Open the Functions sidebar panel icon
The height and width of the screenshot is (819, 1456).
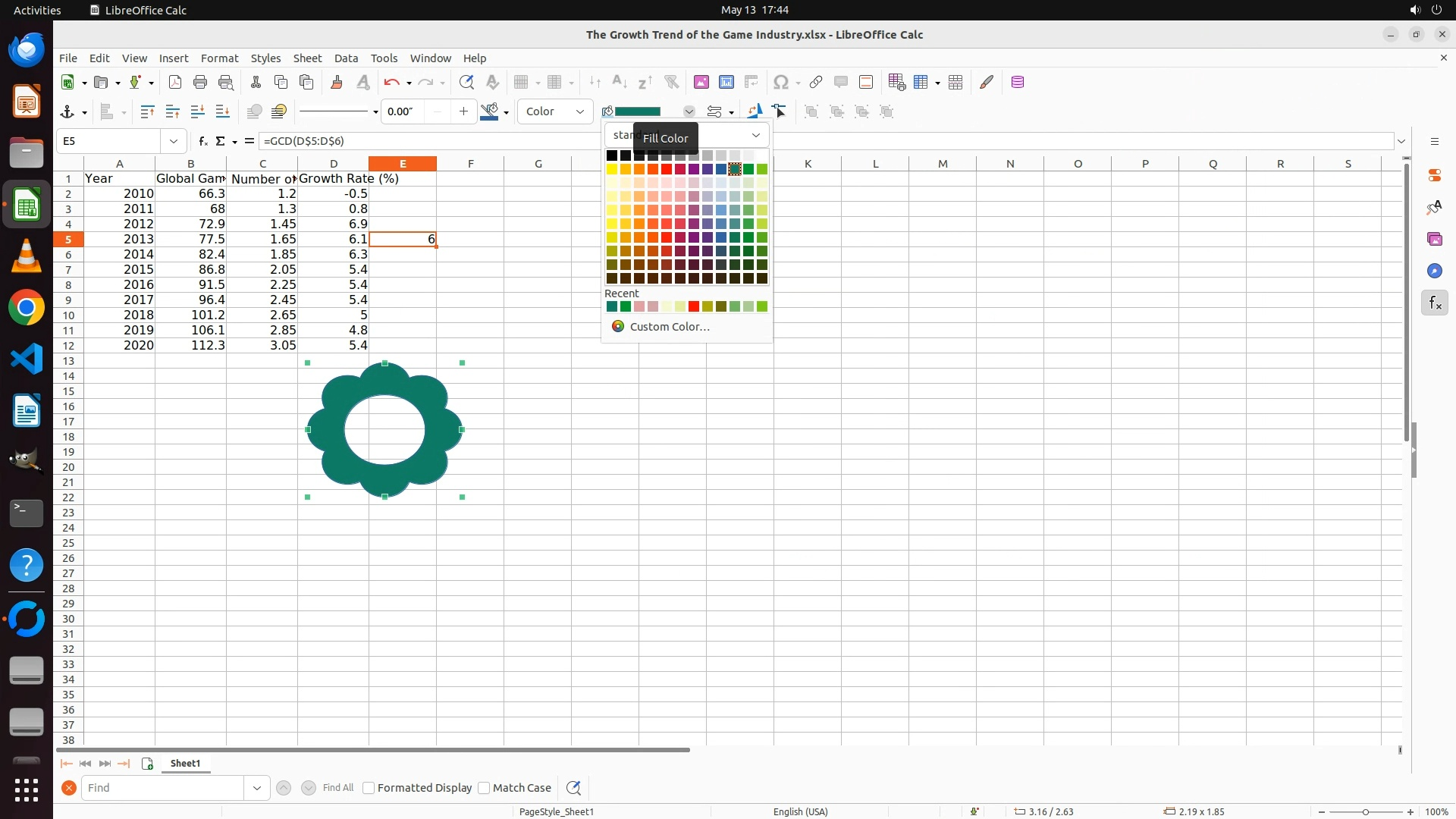[1434, 303]
